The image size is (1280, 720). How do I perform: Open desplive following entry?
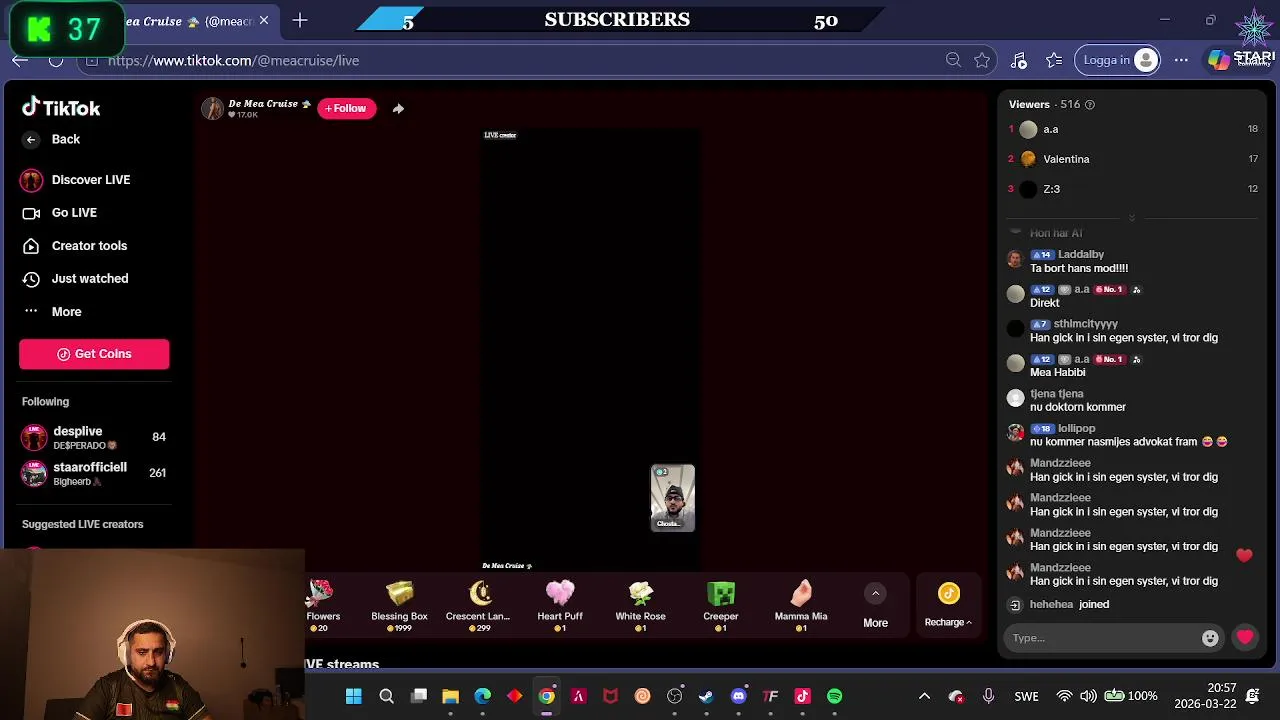(94, 437)
